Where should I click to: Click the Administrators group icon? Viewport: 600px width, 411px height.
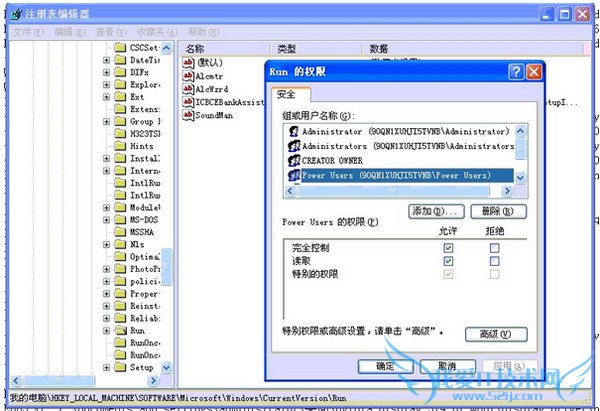point(294,146)
